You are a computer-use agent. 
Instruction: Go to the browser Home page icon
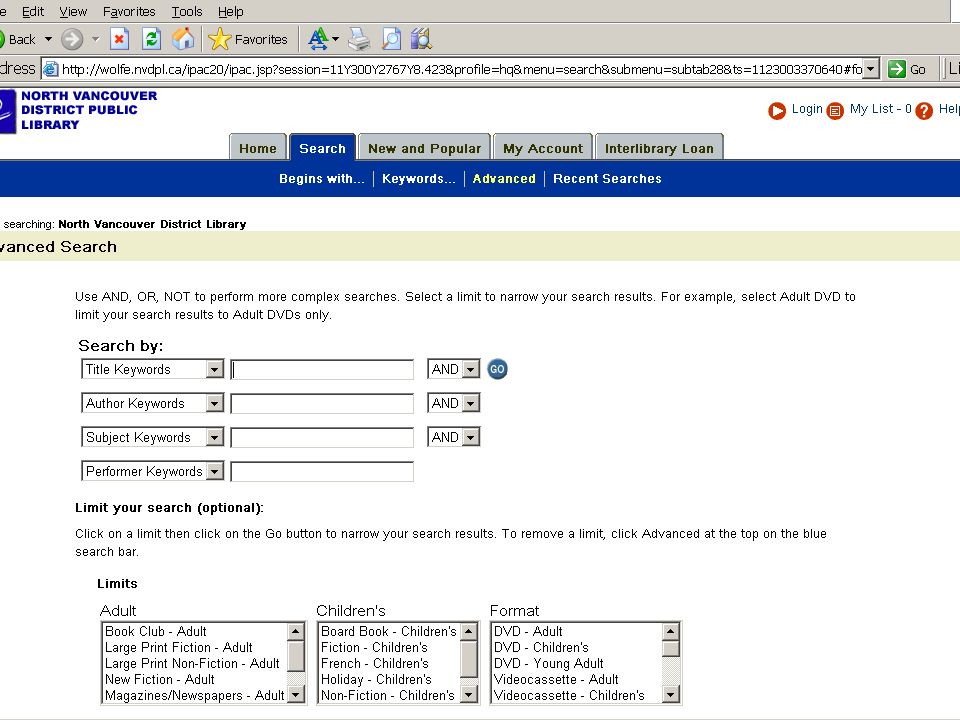coord(183,39)
